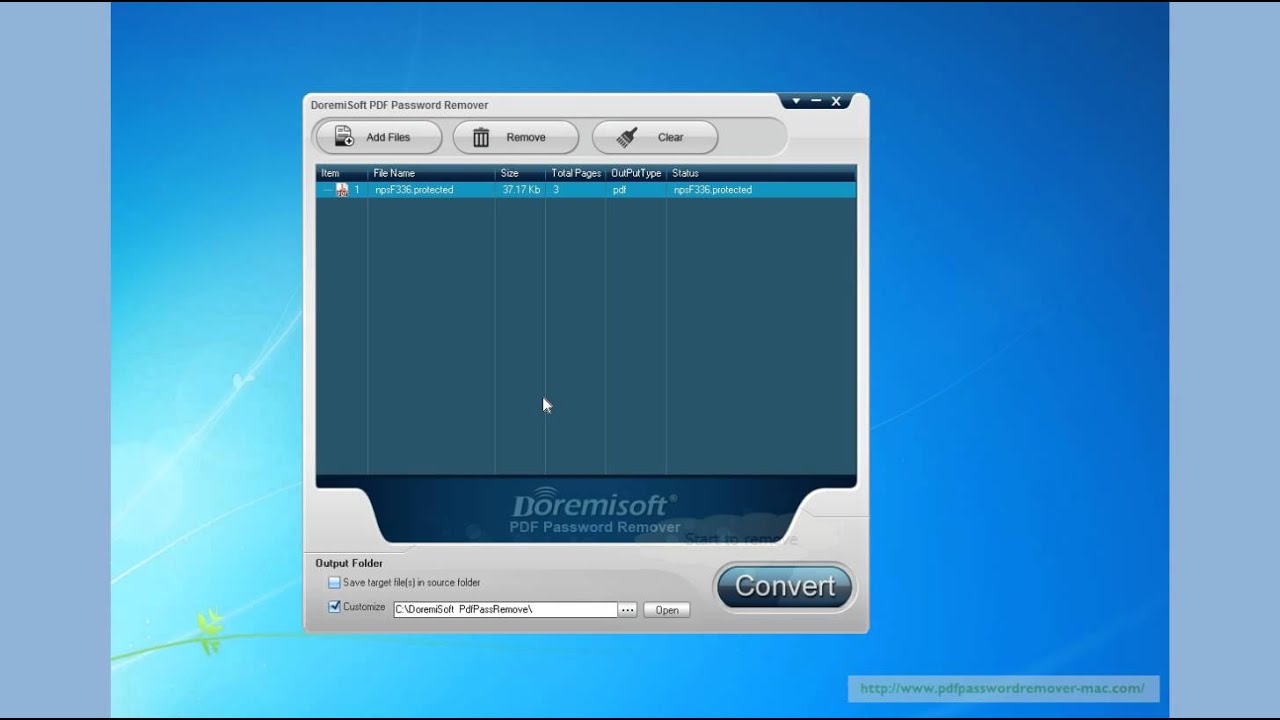Enable Save target file(s) in source folder

pos(334,582)
